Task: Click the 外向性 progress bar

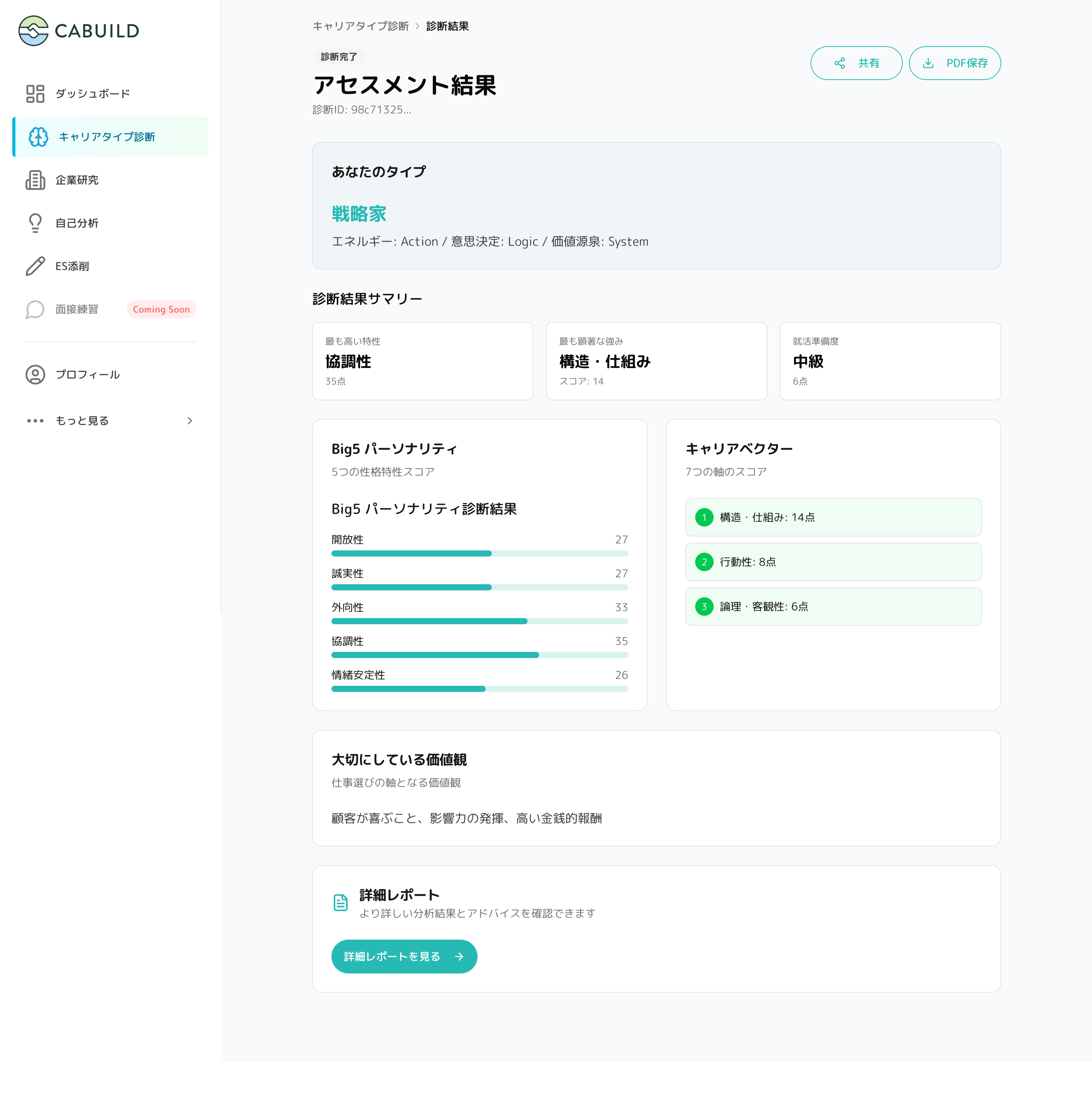Action: (x=480, y=622)
